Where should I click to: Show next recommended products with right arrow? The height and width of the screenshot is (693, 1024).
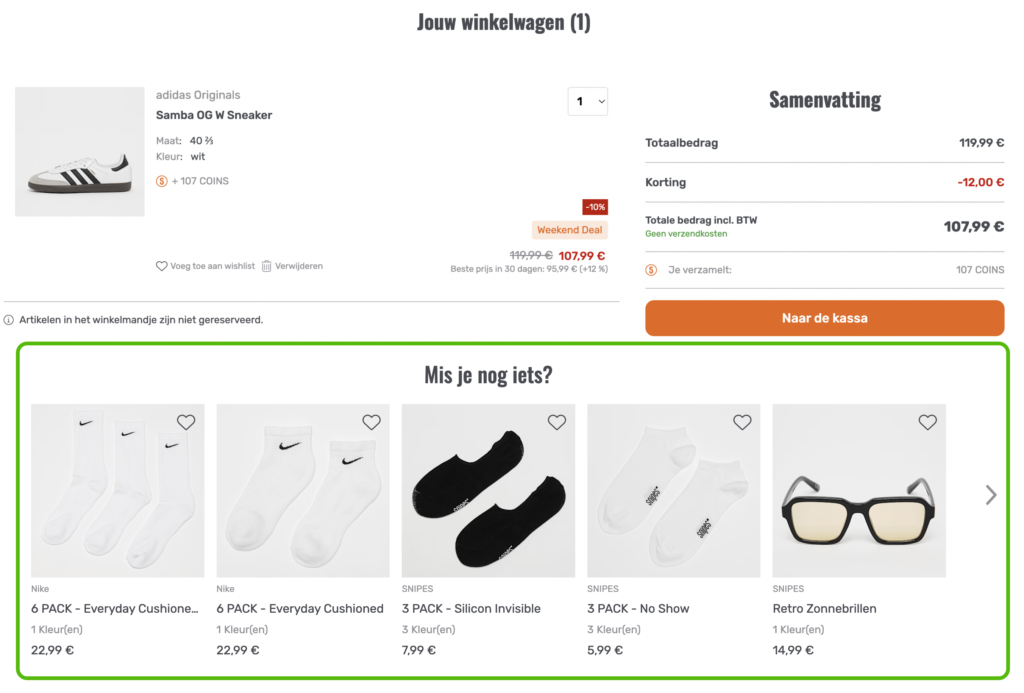(x=991, y=495)
